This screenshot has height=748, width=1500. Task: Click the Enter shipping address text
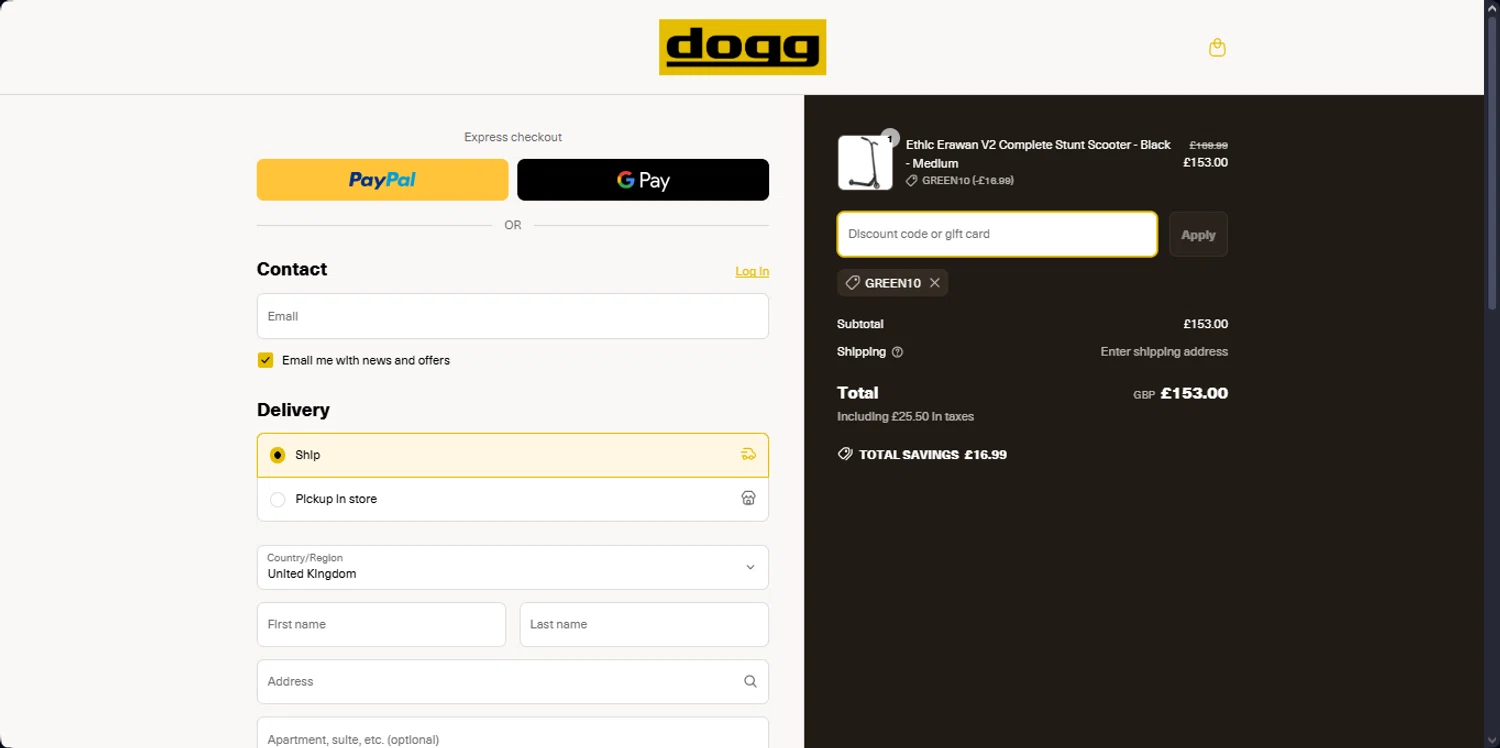1164,352
